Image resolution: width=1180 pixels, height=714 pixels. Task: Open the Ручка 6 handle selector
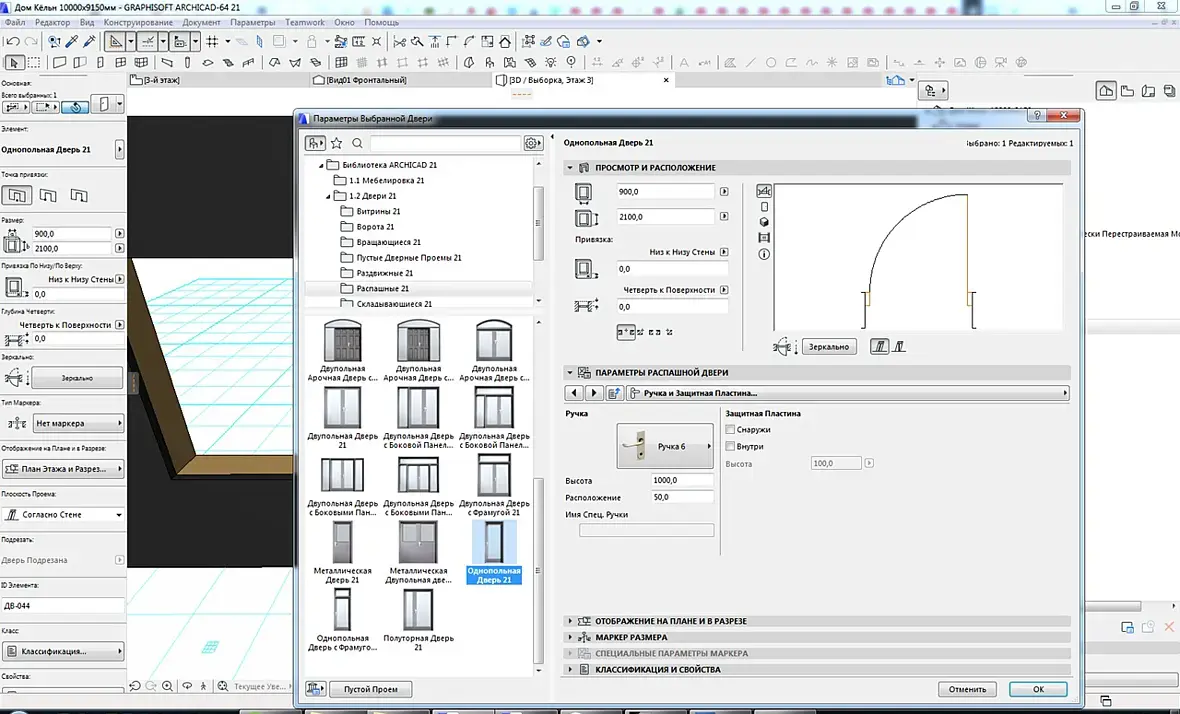pyautogui.click(x=665, y=446)
